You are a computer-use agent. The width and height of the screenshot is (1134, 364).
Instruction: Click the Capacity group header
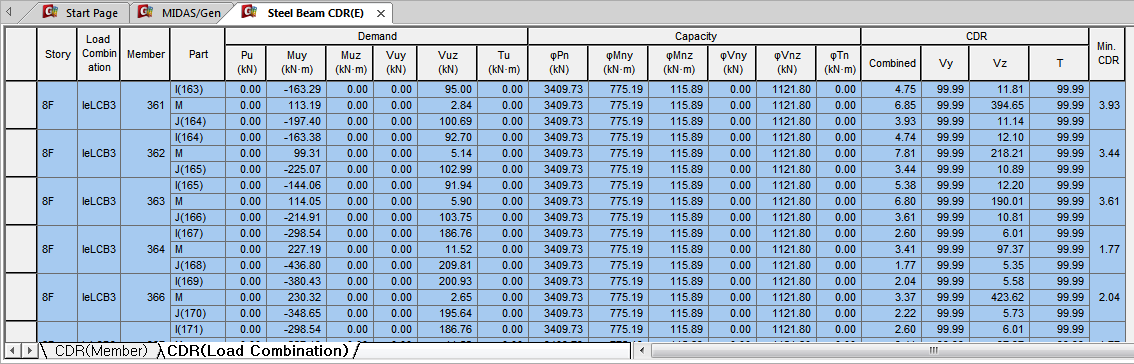click(x=694, y=36)
